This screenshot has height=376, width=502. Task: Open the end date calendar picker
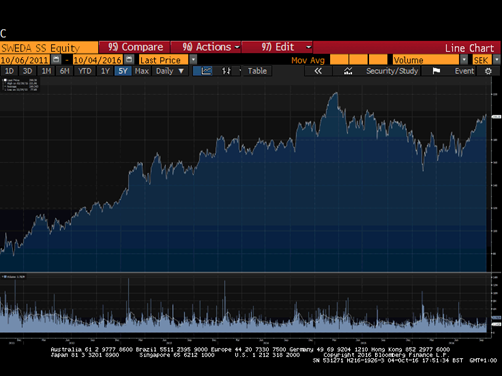coord(129,60)
